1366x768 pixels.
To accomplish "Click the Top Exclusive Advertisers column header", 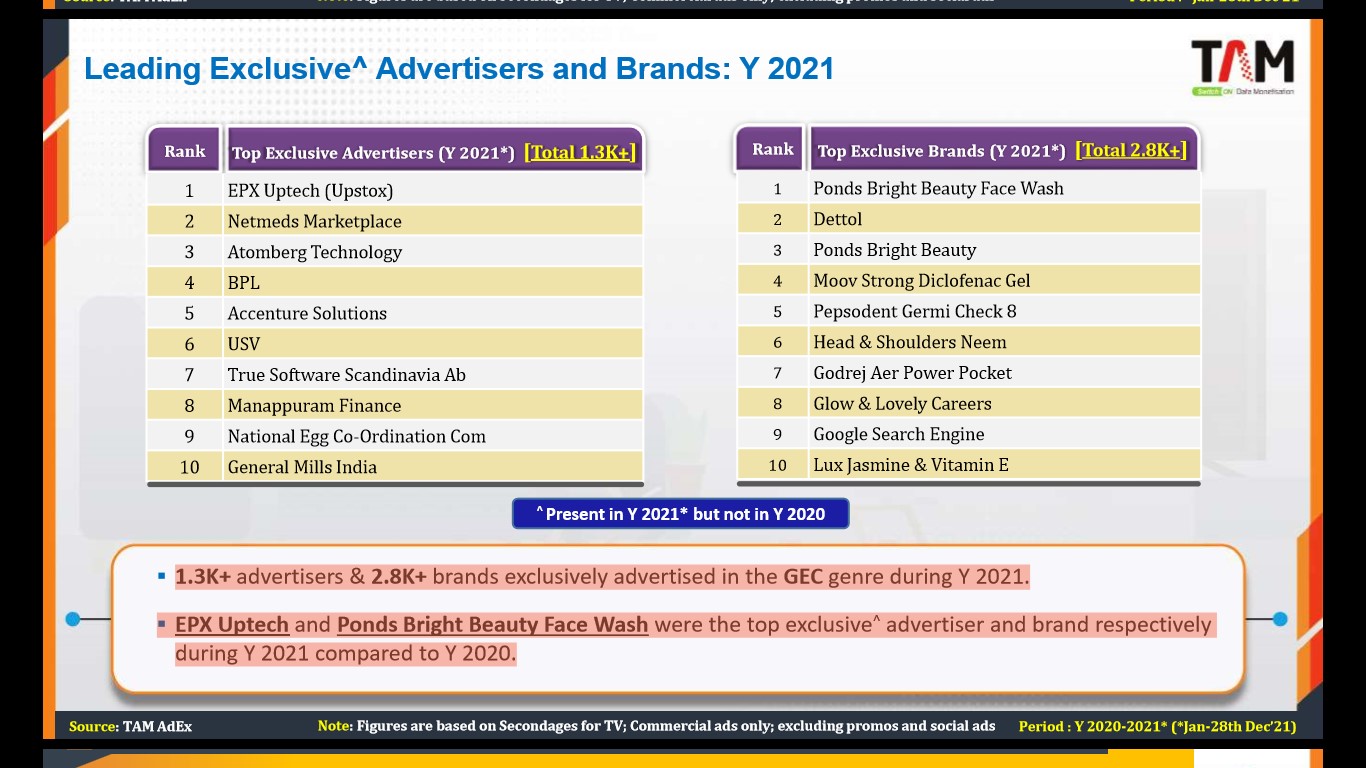I will (373, 153).
